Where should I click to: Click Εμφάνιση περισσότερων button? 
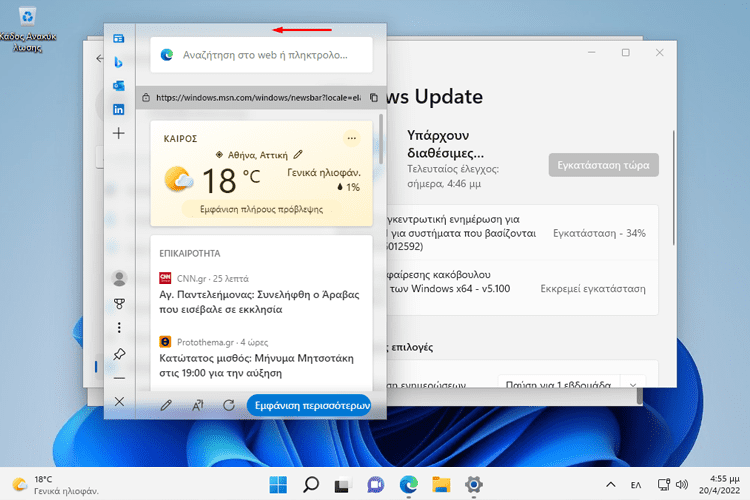(x=309, y=405)
